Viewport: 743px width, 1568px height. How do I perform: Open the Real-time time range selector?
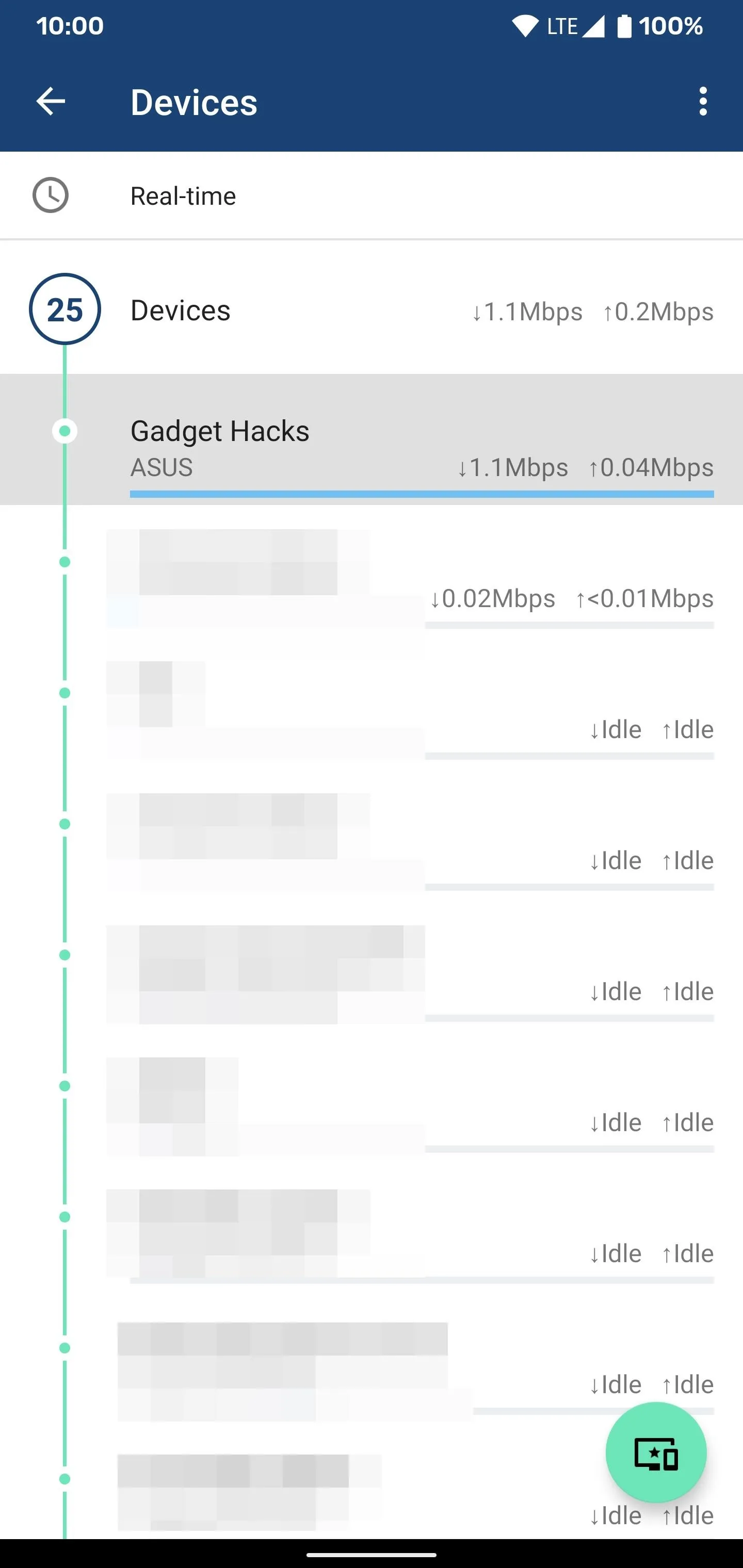[x=372, y=195]
